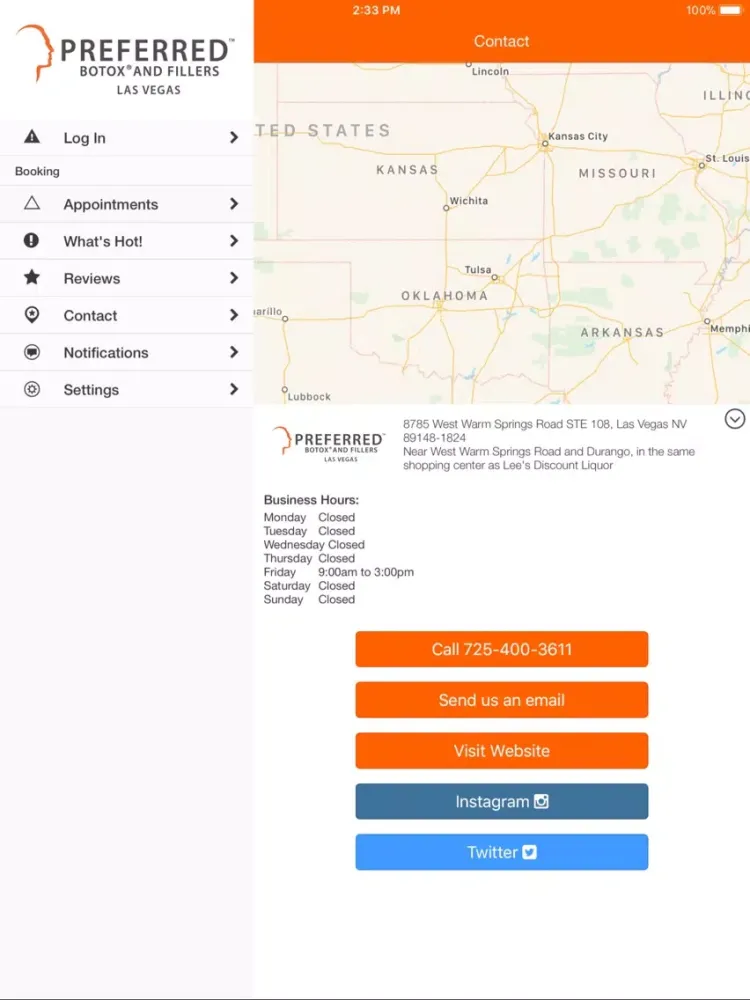Open the Twitter button
The image size is (750, 1000).
[x=502, y=852]
